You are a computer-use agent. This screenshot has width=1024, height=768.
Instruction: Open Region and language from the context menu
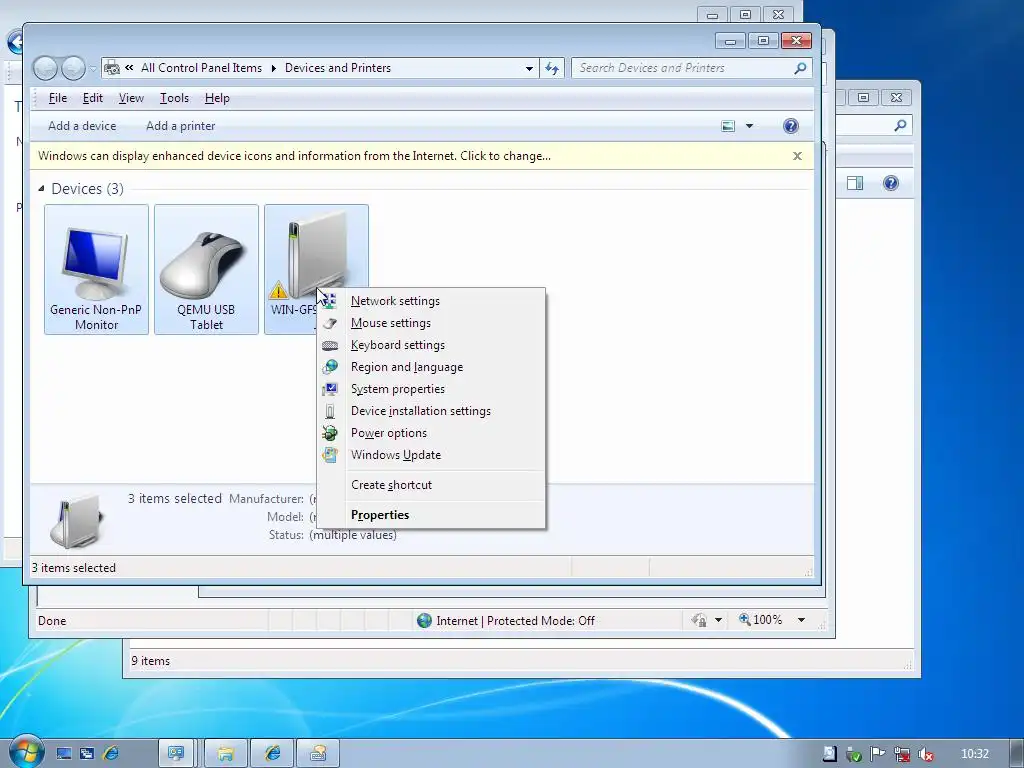(x=431, y=367)
